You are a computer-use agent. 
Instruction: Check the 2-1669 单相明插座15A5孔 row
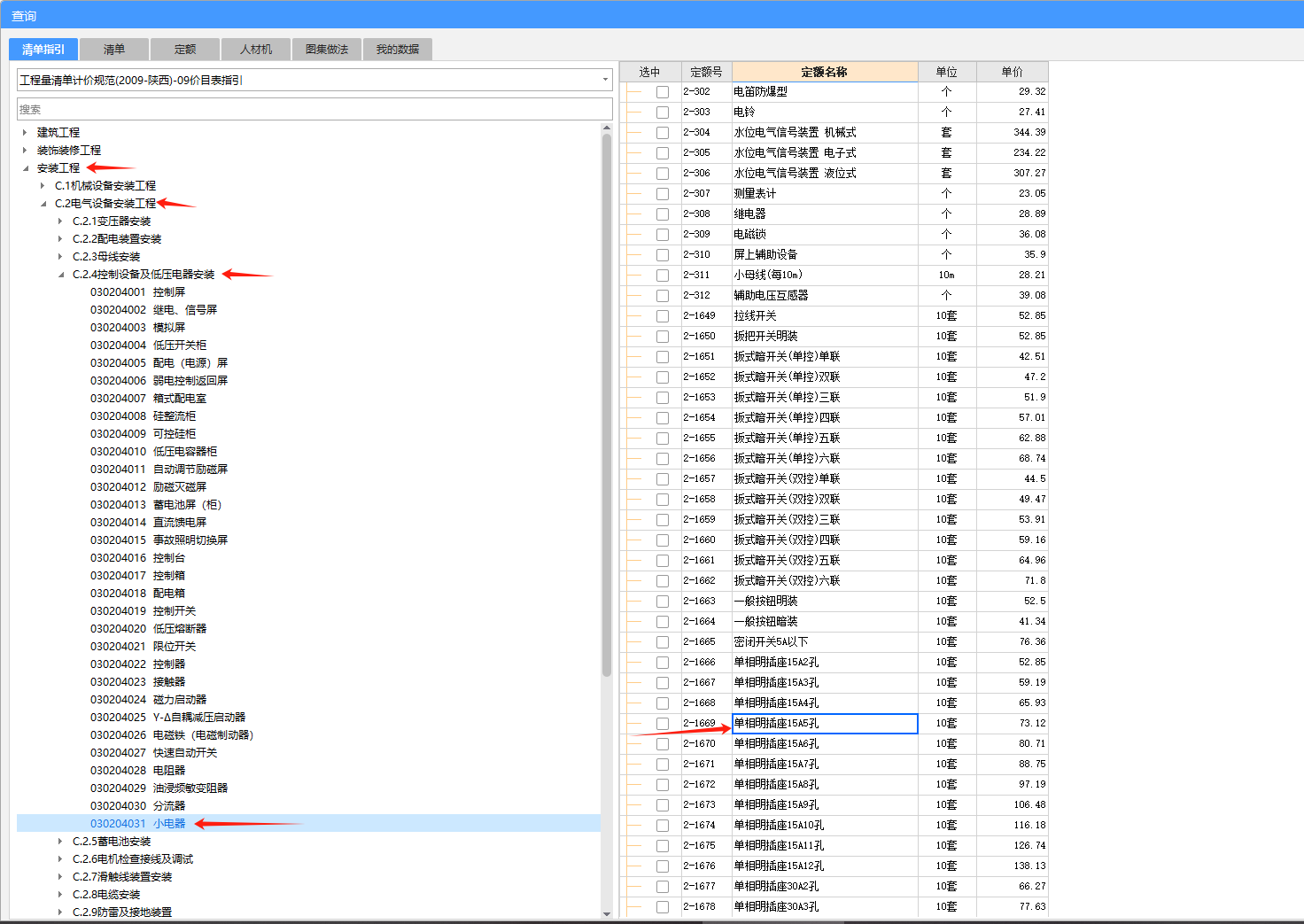point(663,724)
